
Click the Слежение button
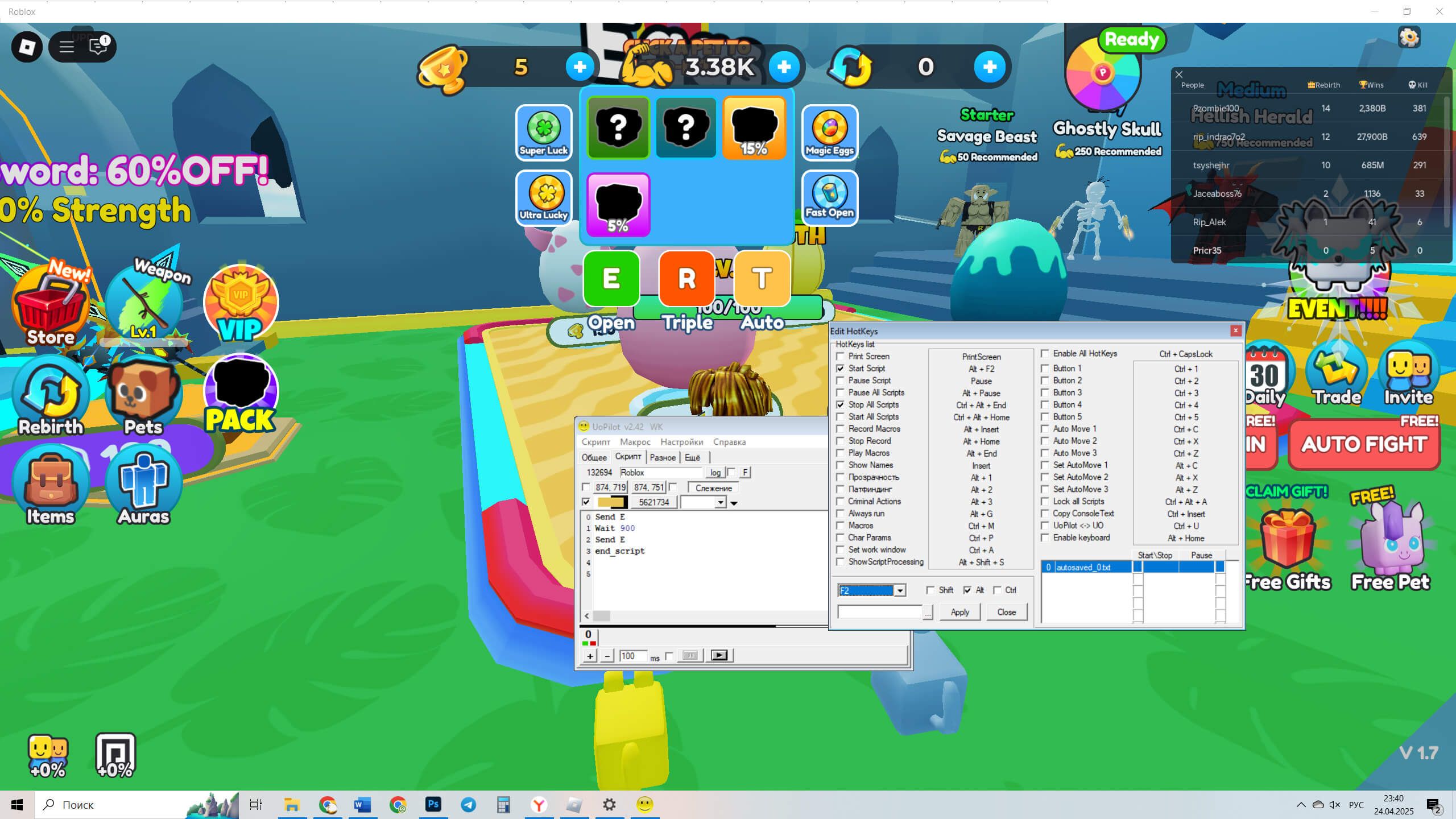pos(713,488)
